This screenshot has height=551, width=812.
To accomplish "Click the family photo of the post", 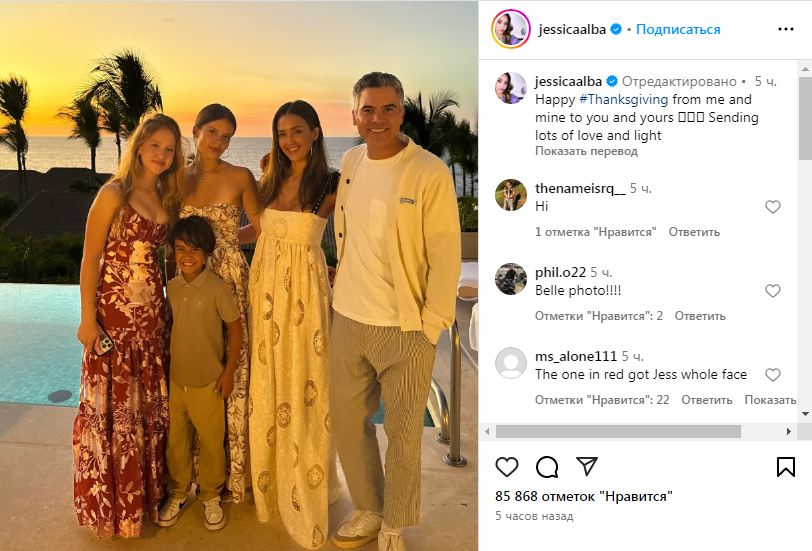I will (239, 275).
